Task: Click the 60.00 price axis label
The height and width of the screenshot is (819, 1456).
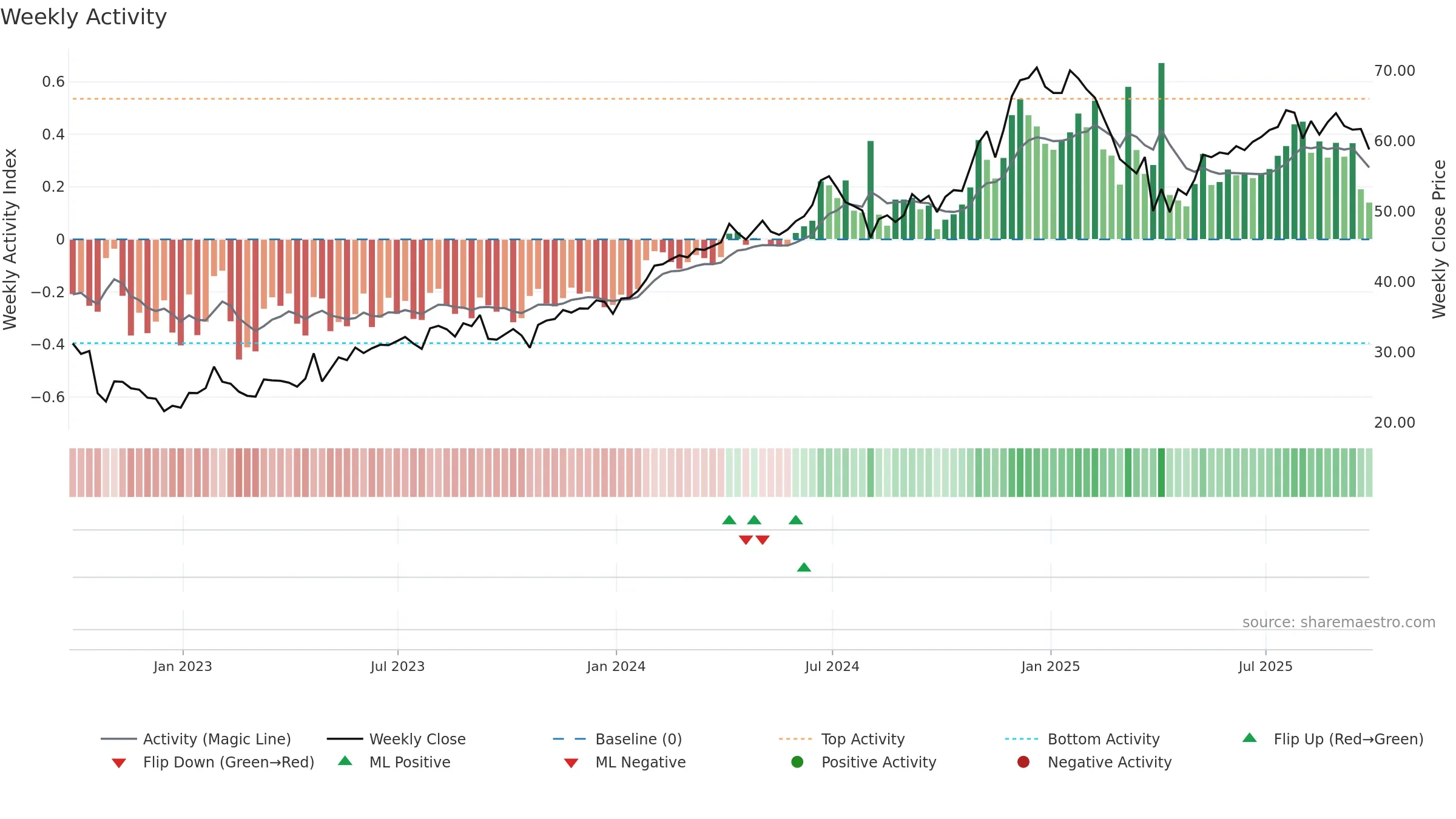Action: [1394, 141]
